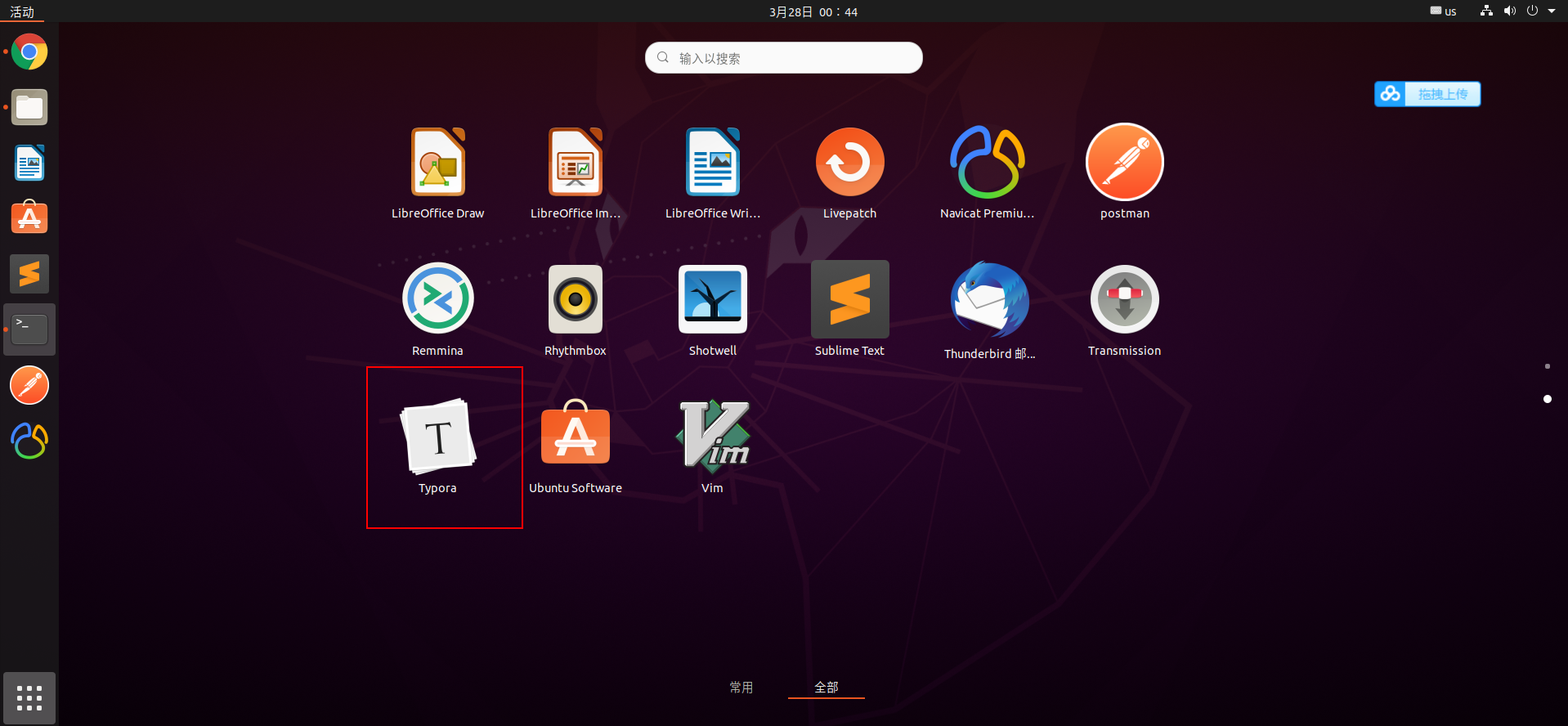
Task: Click the 拖拽上传 upload widget
Action: click(x=1427, y=94)
